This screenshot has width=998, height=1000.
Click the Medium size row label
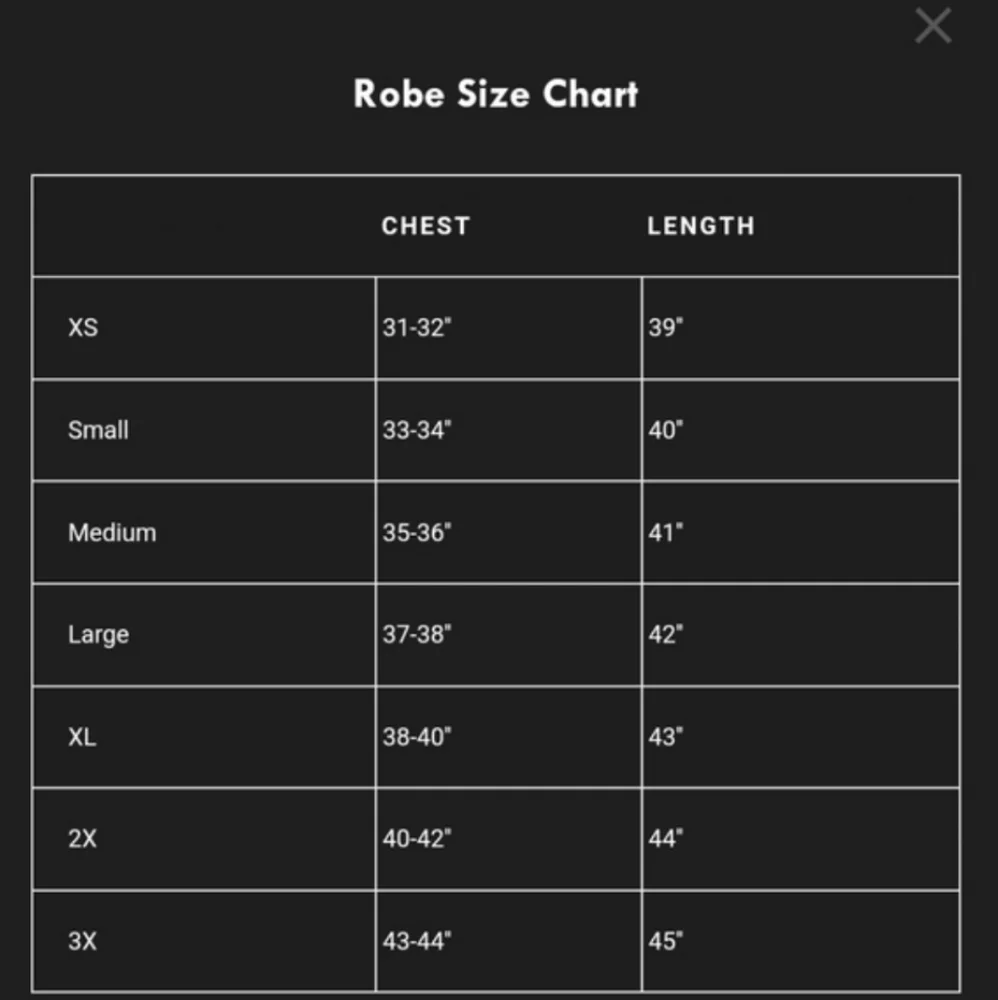tap(112, 532)
